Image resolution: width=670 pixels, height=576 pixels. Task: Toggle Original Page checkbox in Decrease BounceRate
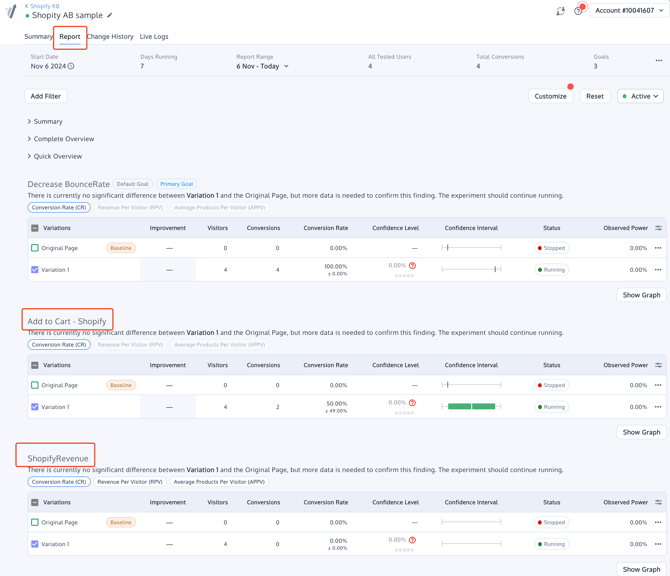[35, 248]
